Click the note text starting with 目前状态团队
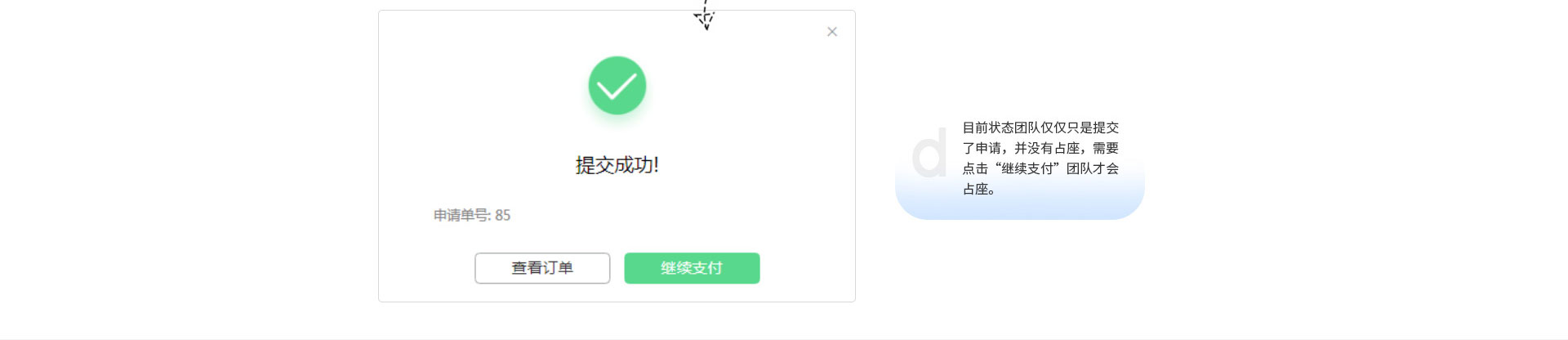This screenshot has width=1568, height=340. tap(1040, 158)
